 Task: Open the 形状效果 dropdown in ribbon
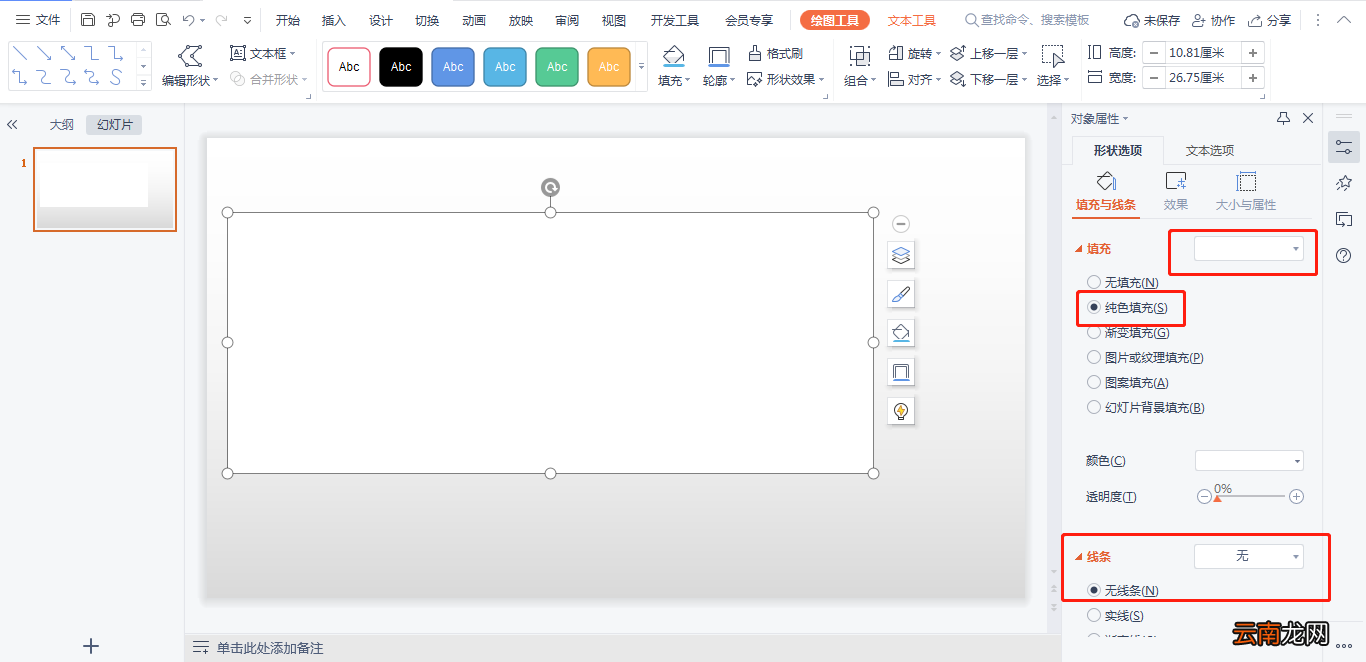tap(786, 80)
